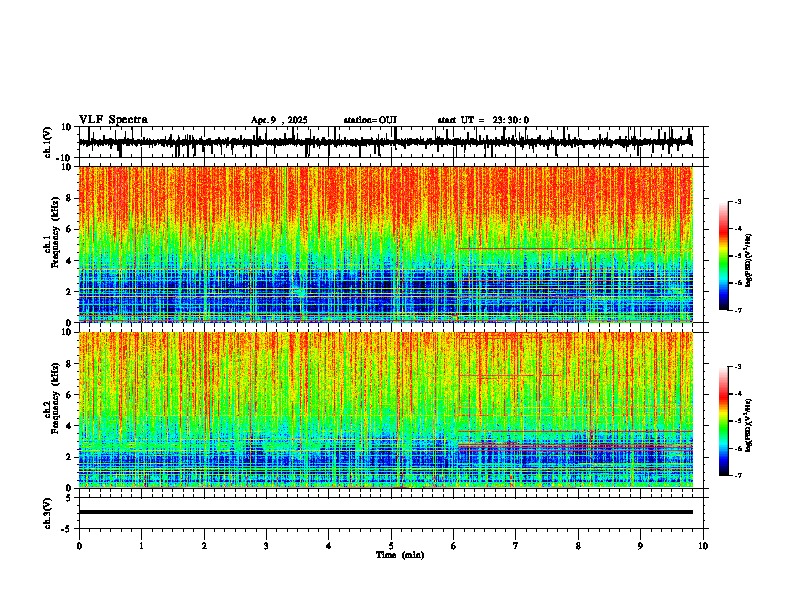
Task: Click the log(PSD) label beside ch.1 colorbar
Action: (748, 260)
